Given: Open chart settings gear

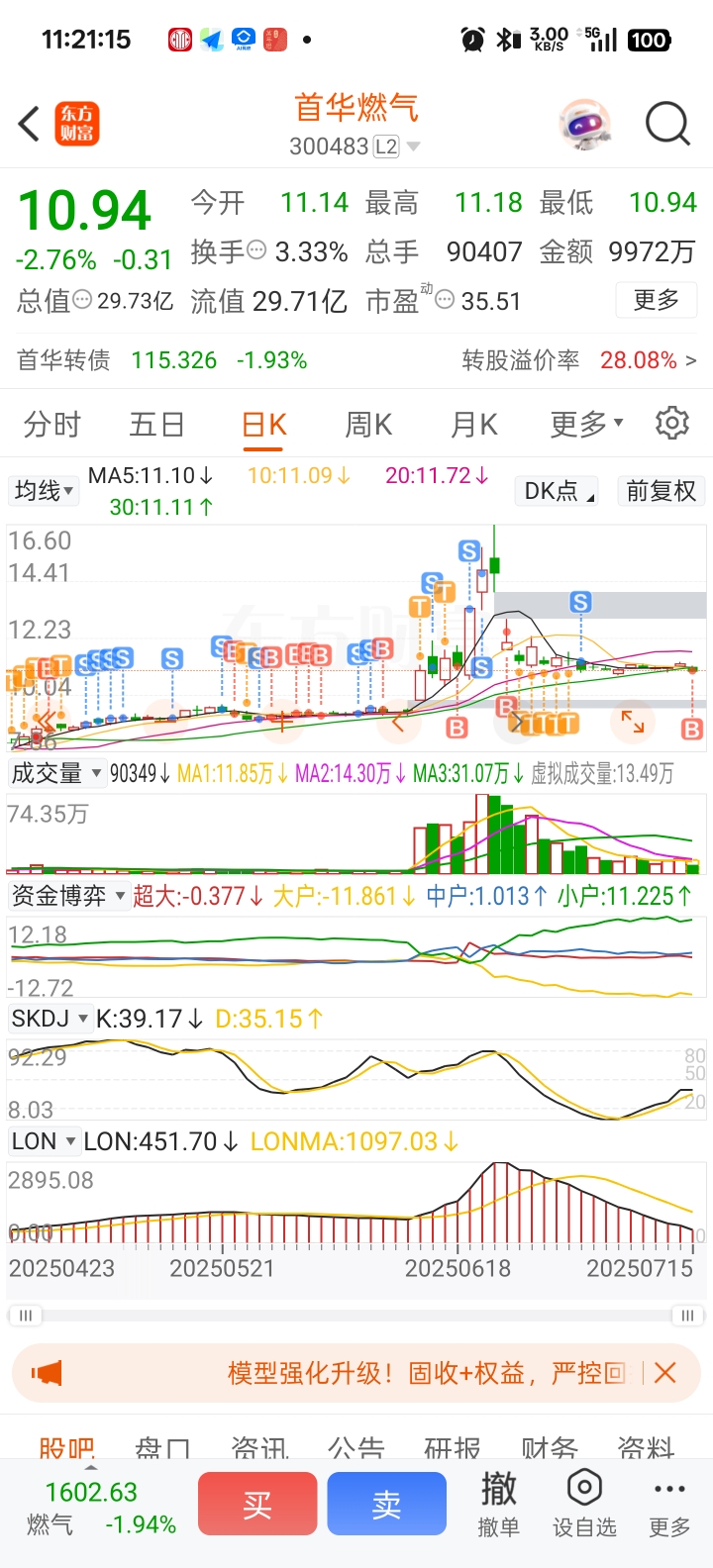Looking at the screenshot, I should (x=672, y=424).
